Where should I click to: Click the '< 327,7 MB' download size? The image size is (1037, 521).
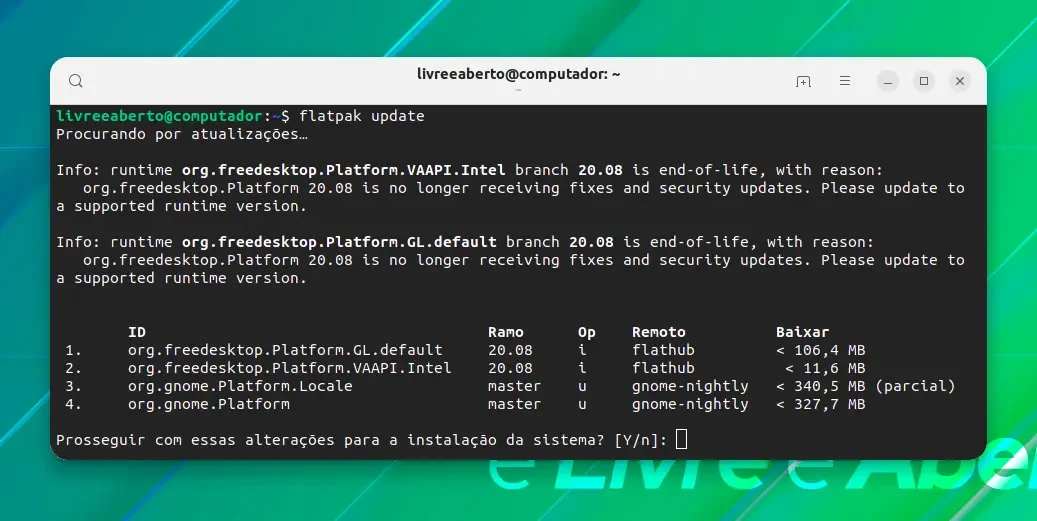[821, 404]
